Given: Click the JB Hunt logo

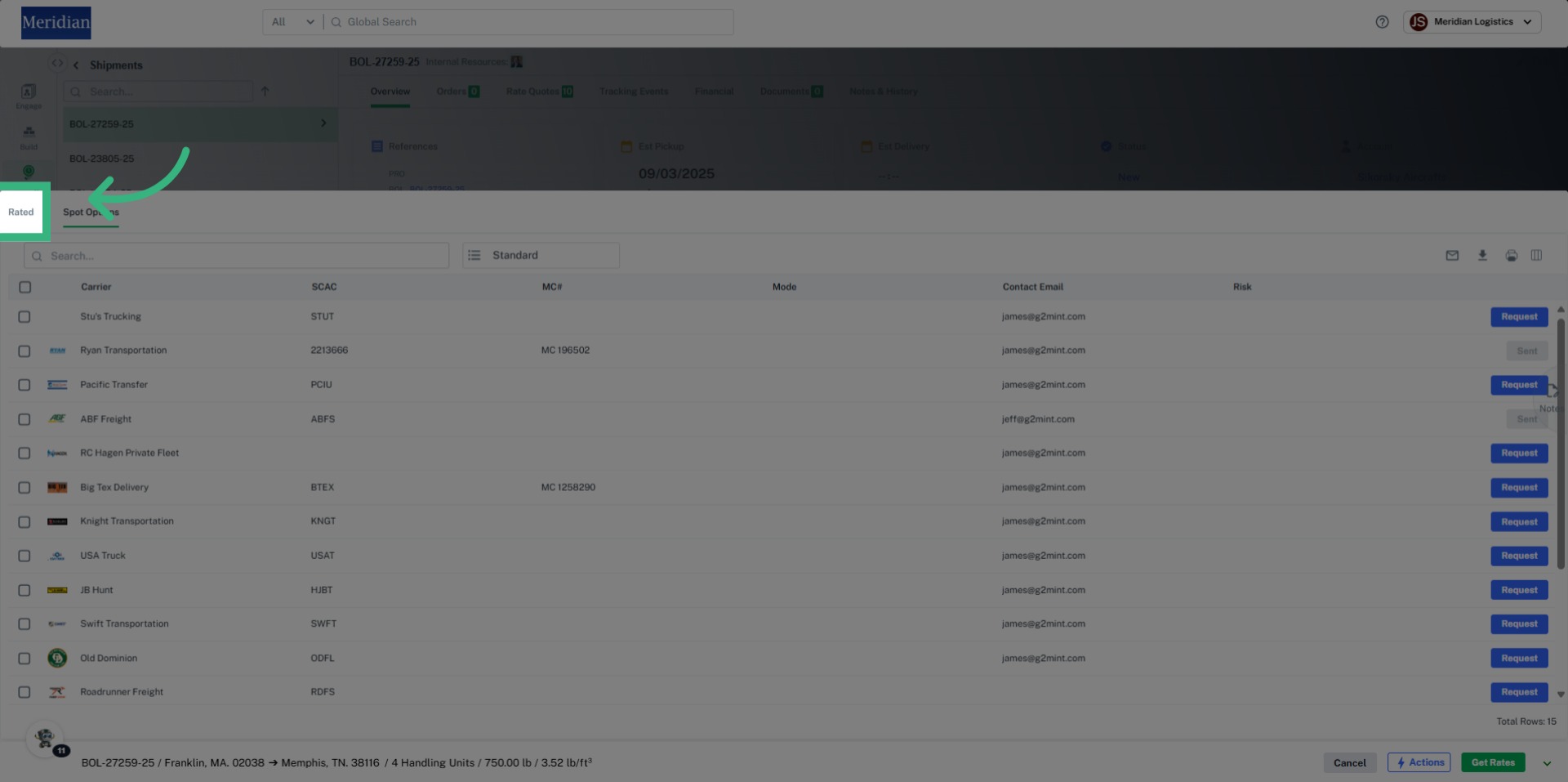Looking at the screenshot, I should click(57, 590).
